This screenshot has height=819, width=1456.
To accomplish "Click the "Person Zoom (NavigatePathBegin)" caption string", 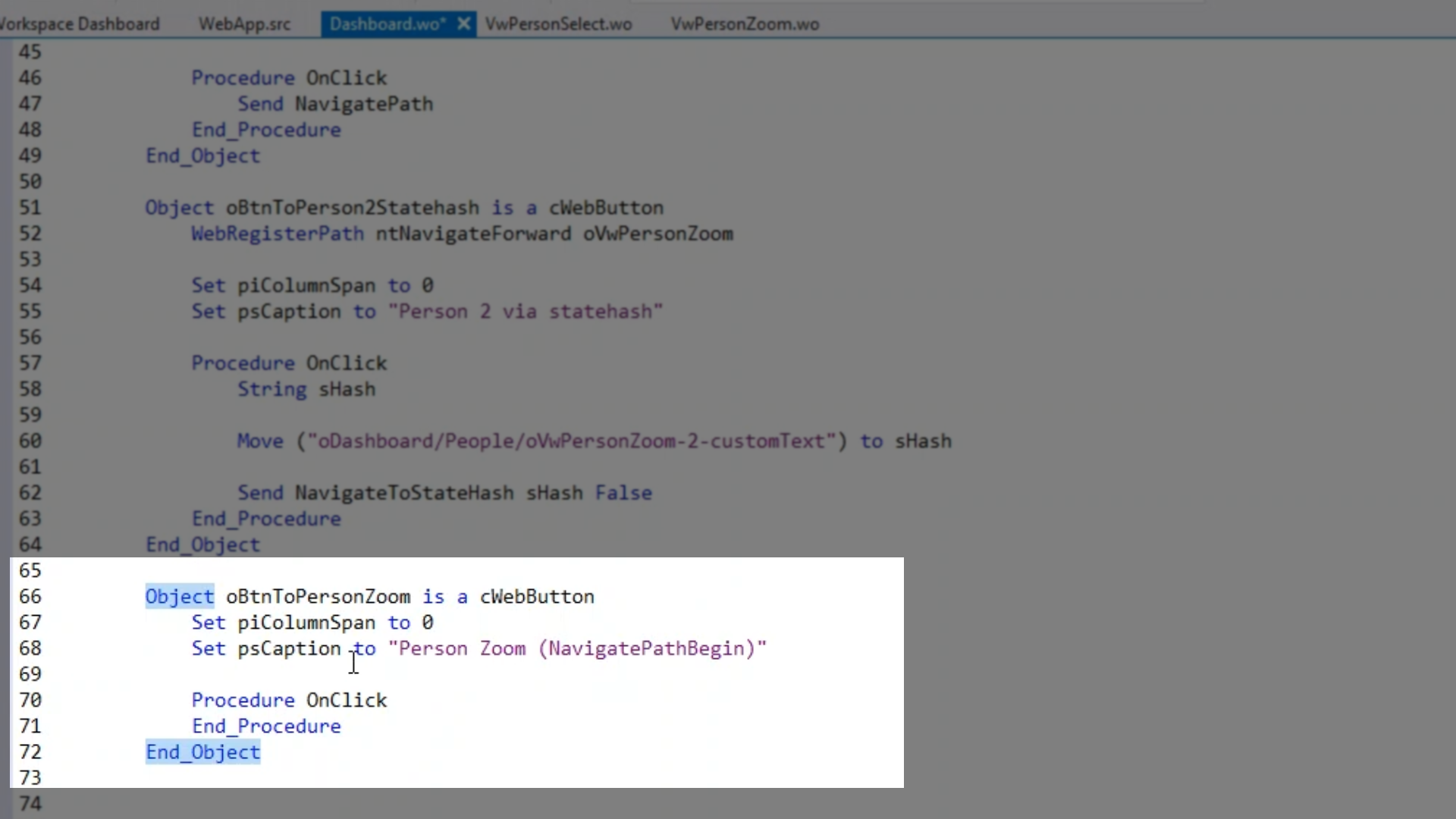I will click(577, 648).
